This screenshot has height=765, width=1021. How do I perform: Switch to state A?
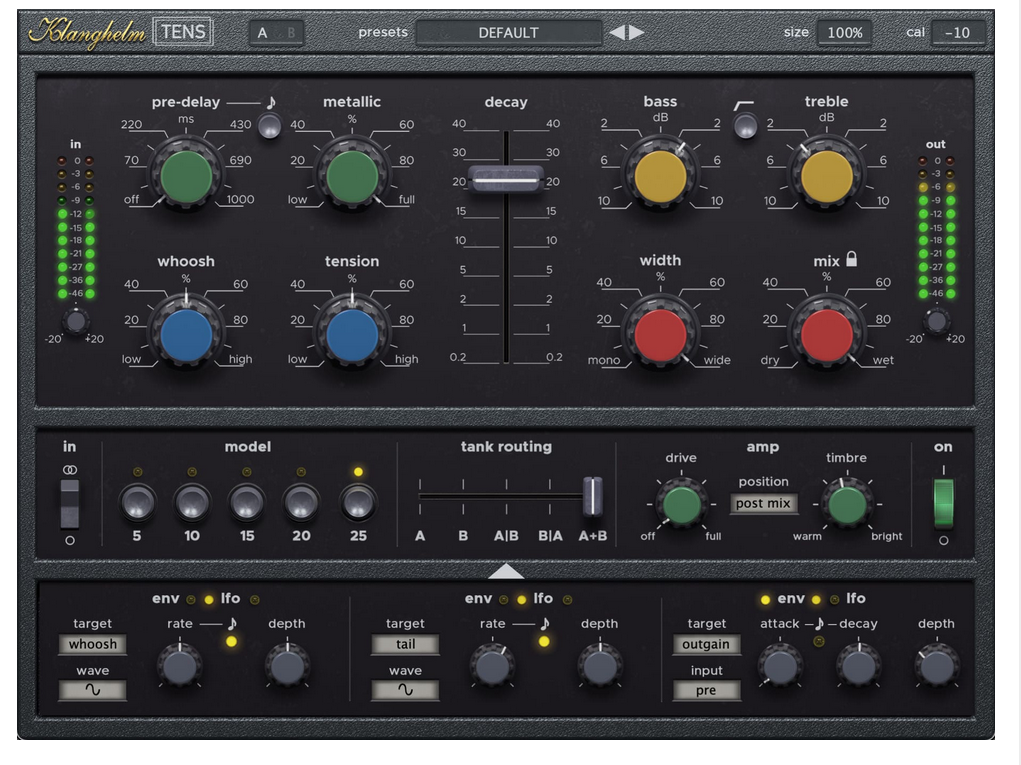[x=262, y=33]
